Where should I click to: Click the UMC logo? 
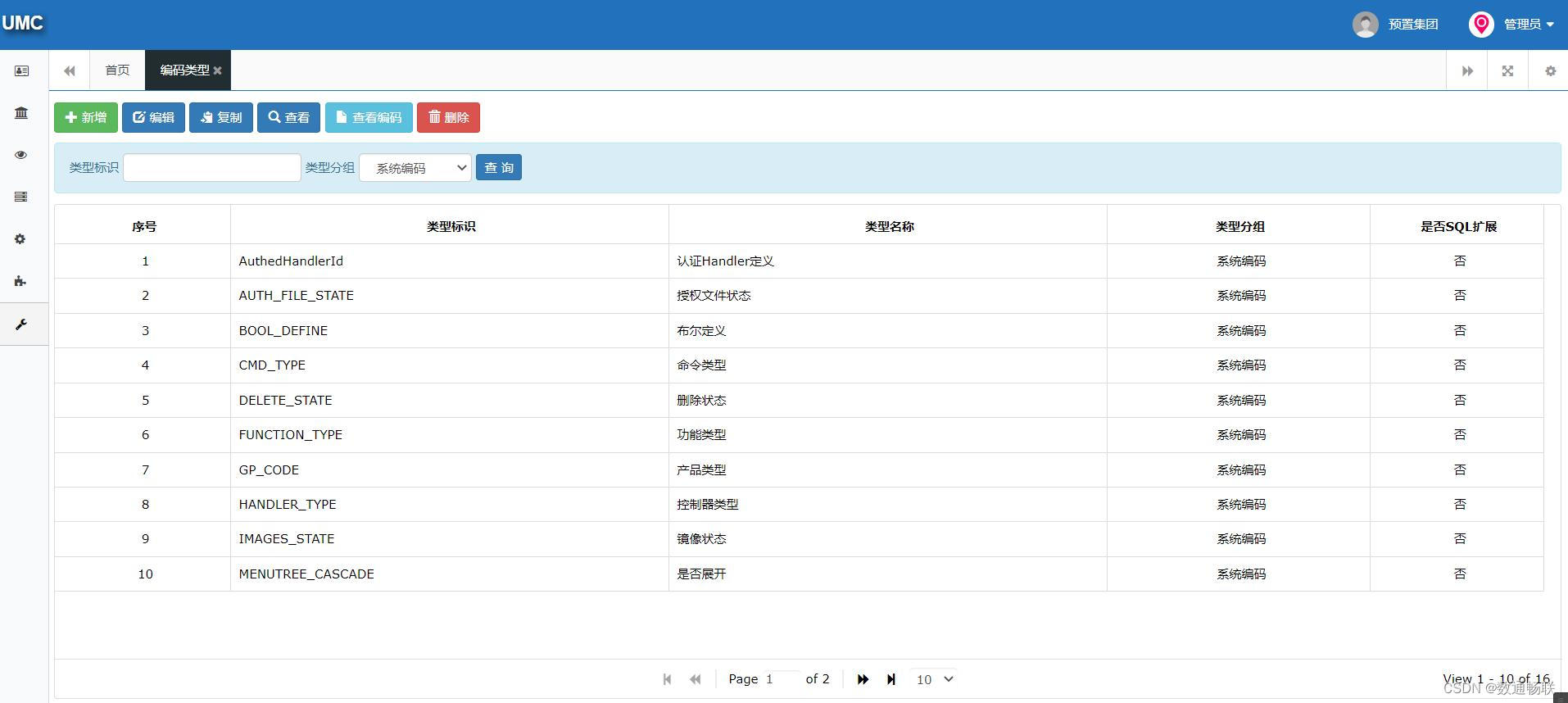point(23,23)
